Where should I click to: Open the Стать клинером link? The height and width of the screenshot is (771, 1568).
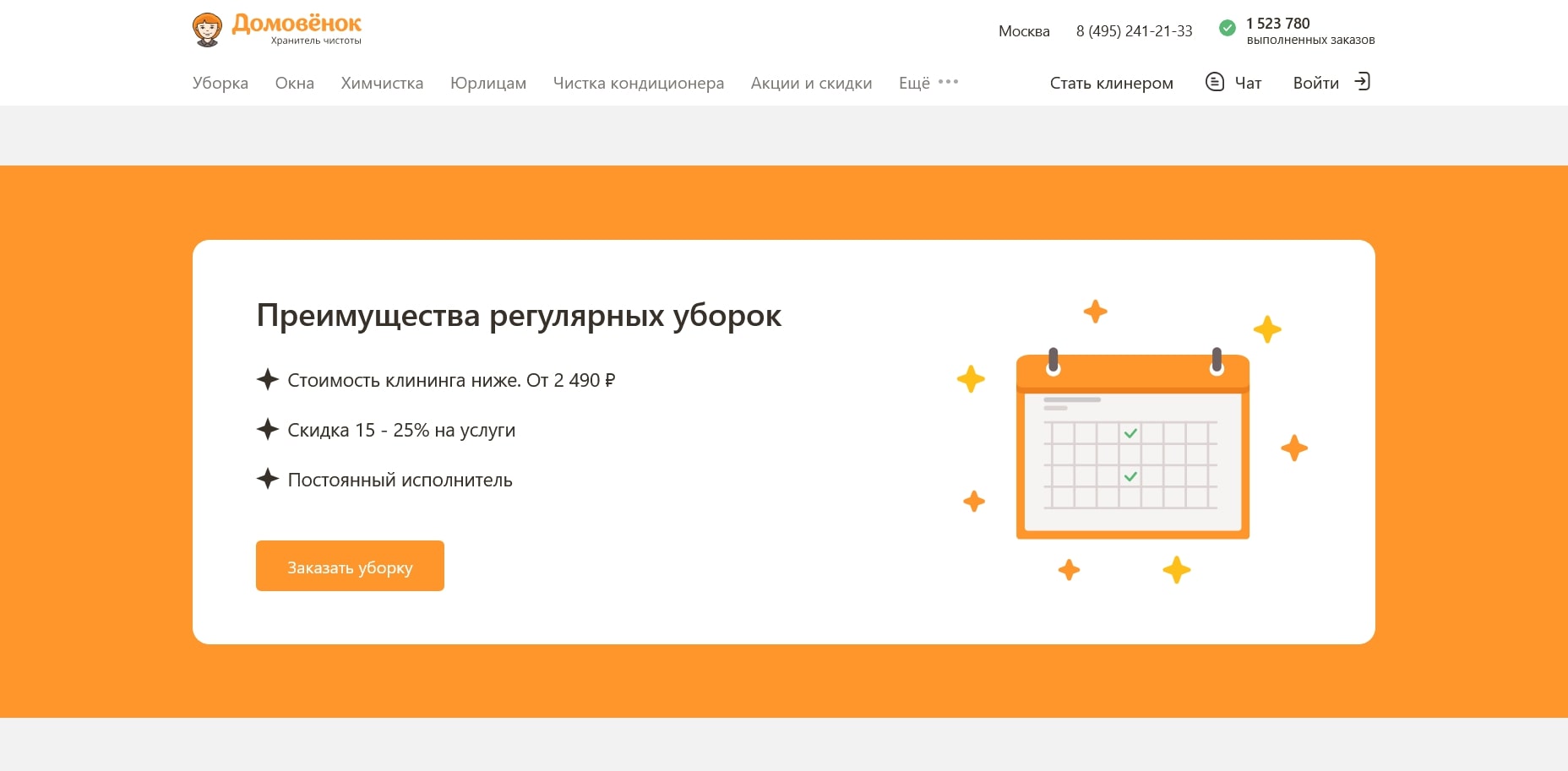(1112, 83)
